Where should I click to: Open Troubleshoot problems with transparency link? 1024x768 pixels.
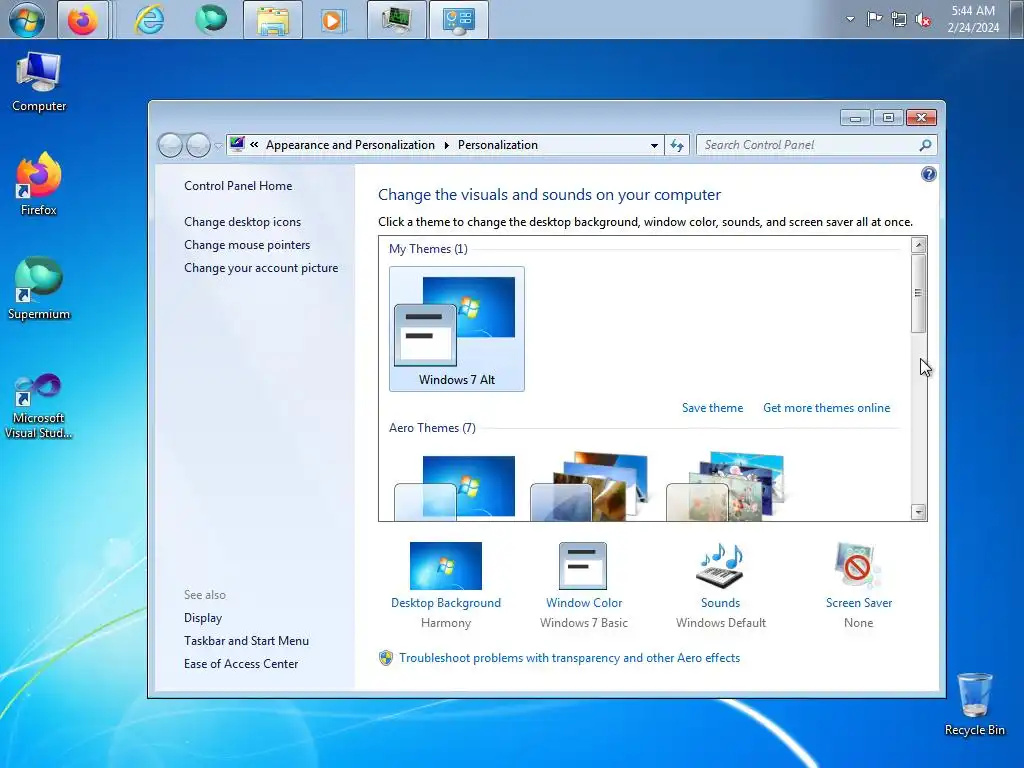tap(569, 658)
